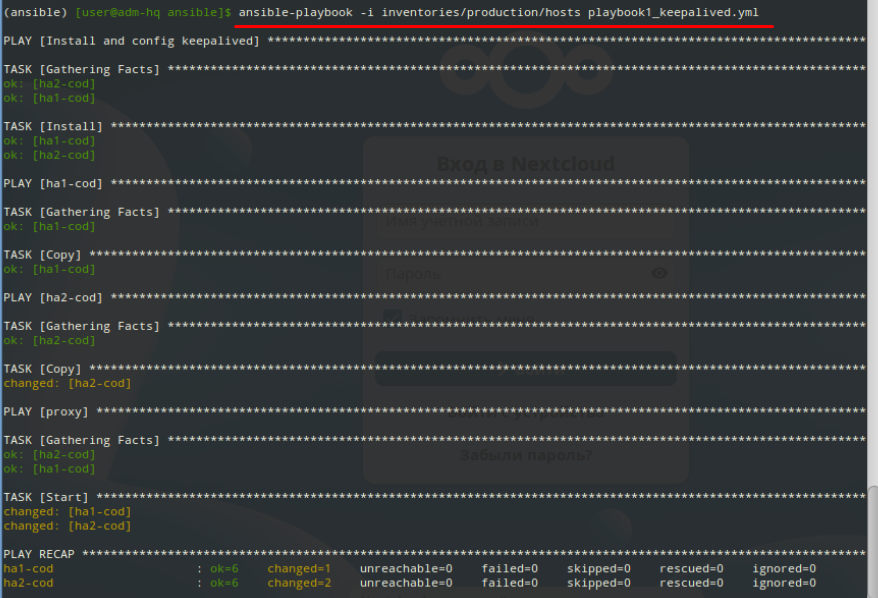Click the Вход в Nextcloud heading
The height and width of the screenshot is (598, 878).
(525, 163)
